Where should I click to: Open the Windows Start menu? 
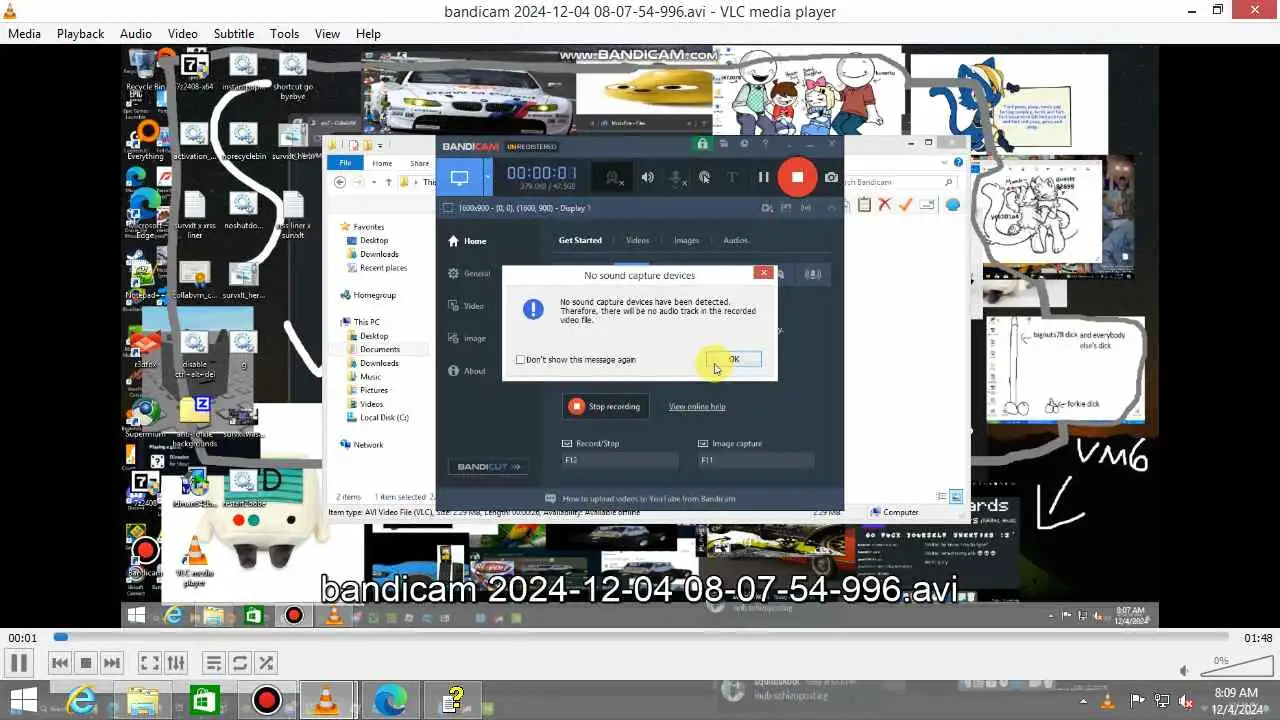(23, 700)
